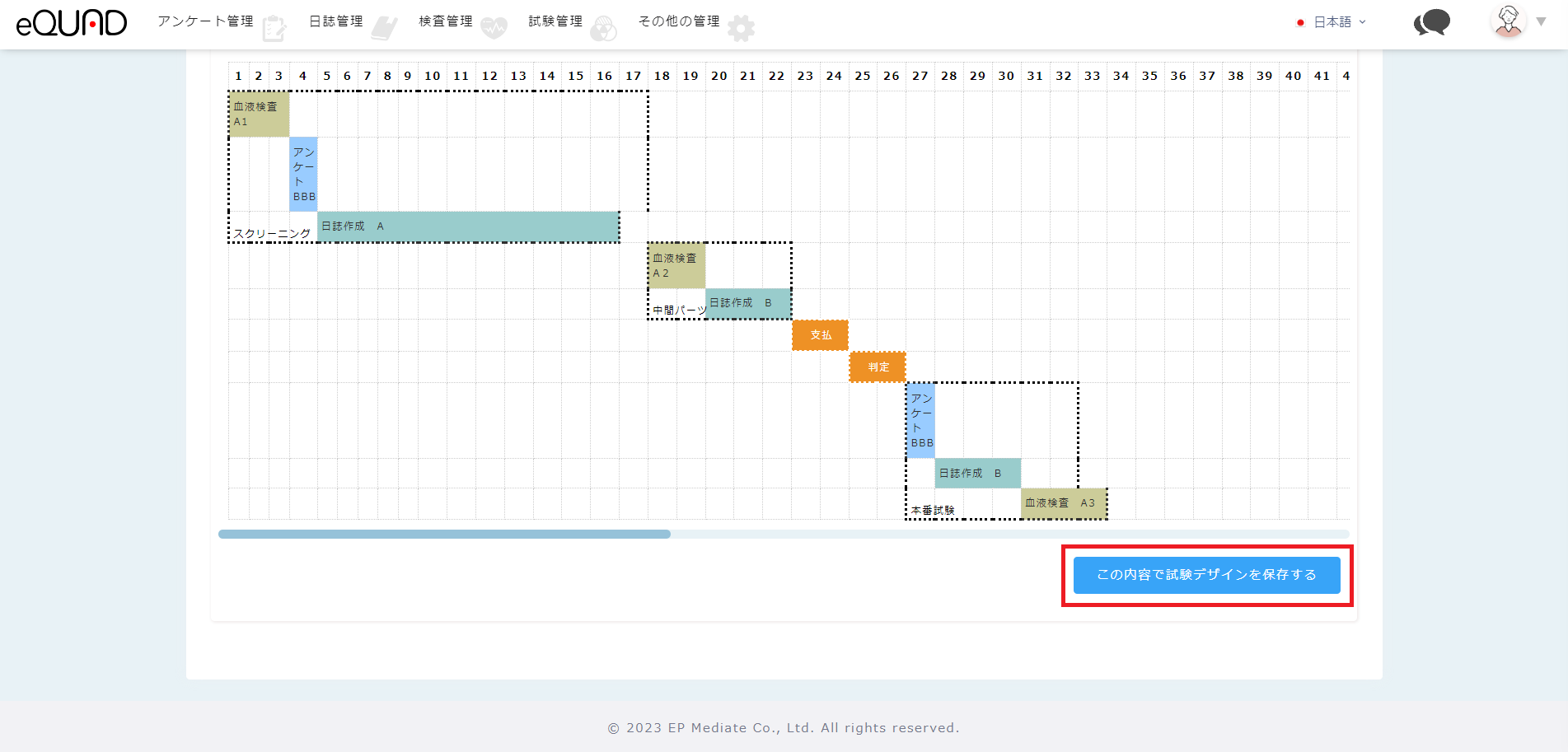Select the orange 判定 block
The height and width of the screenshot is (752, 1568).
pyautogui.click(x=878, y=367)
